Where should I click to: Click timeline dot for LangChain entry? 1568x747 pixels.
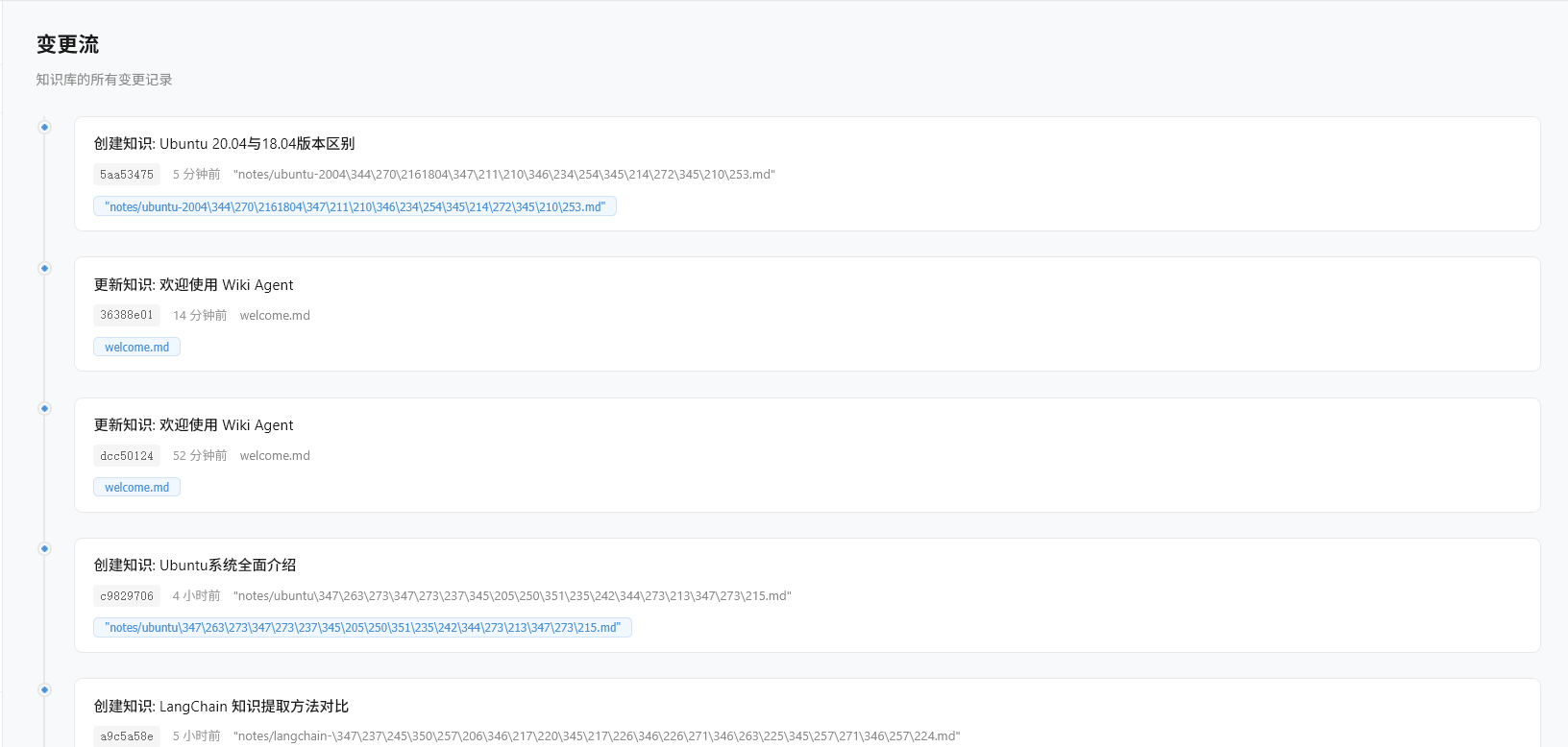44,689
